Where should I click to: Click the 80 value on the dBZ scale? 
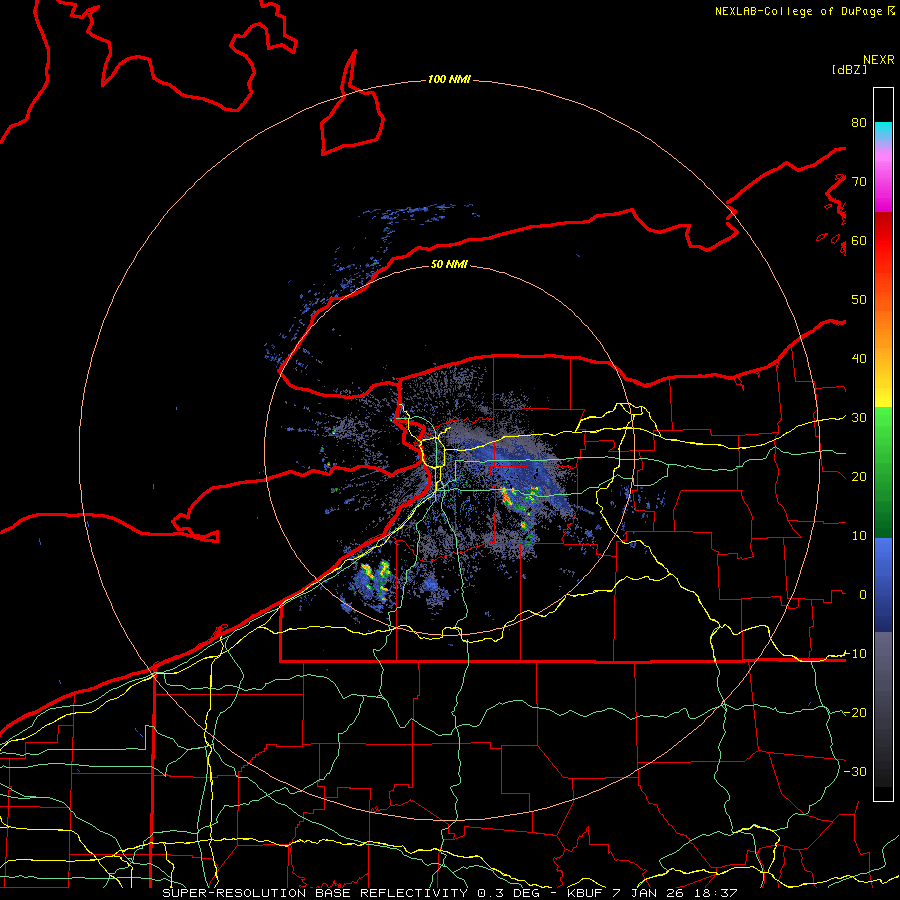(859, 122)
